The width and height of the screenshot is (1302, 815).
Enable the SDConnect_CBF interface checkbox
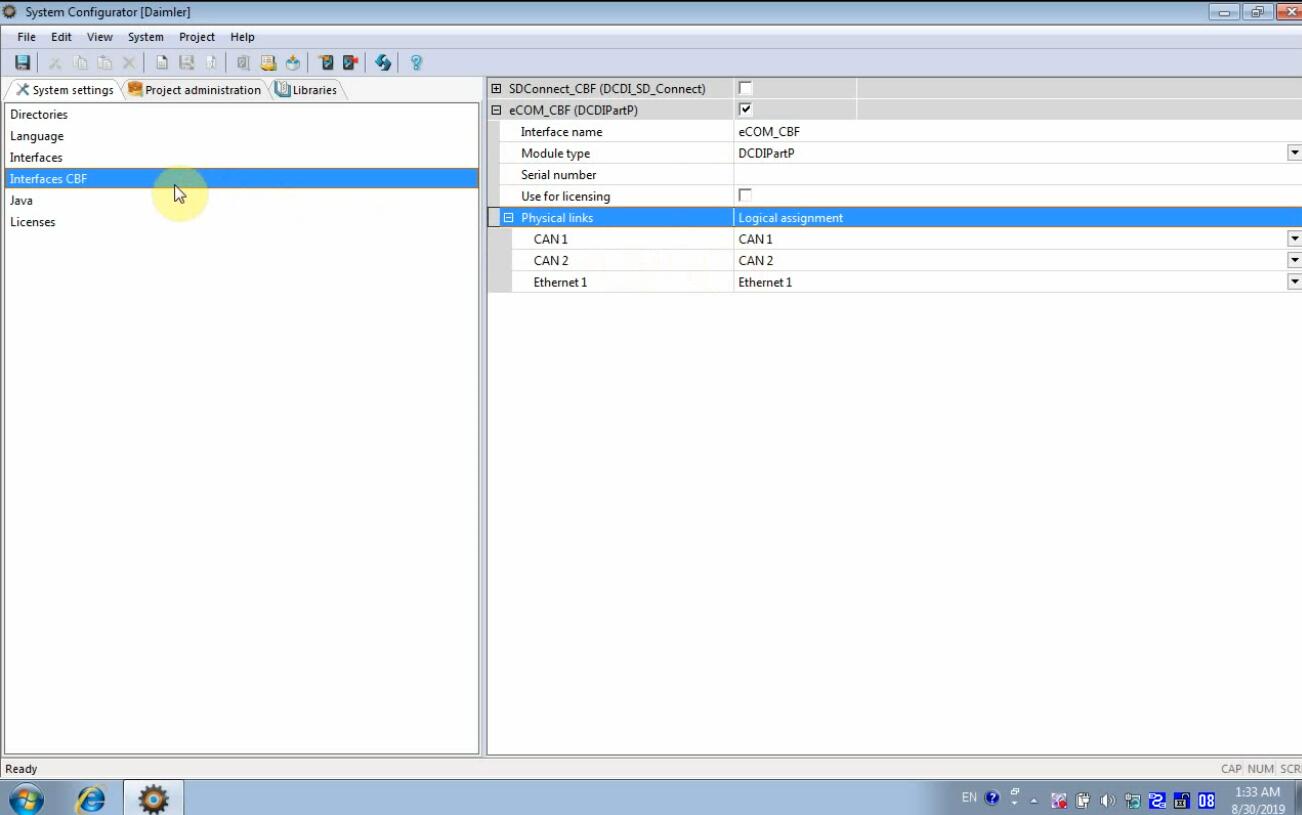(x=745, y=88)
